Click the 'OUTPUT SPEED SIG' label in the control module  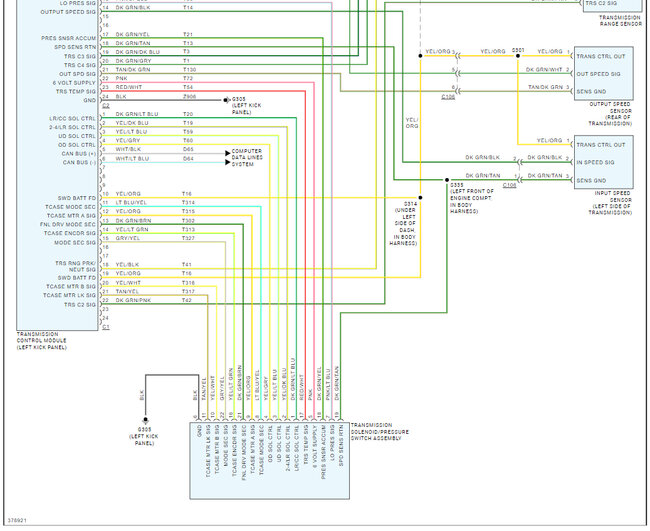click(x=68, y=12)
